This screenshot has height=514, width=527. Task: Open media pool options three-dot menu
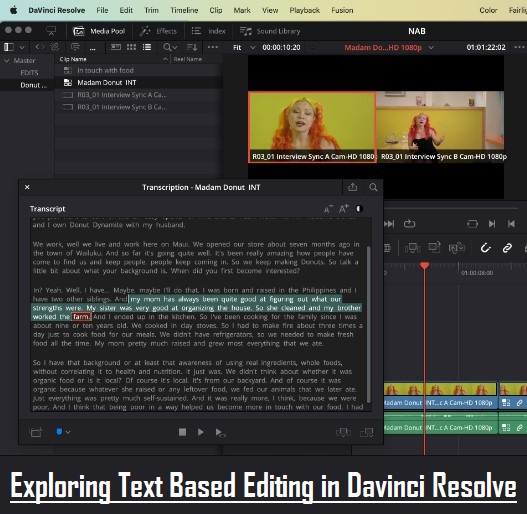coord(212,47)
